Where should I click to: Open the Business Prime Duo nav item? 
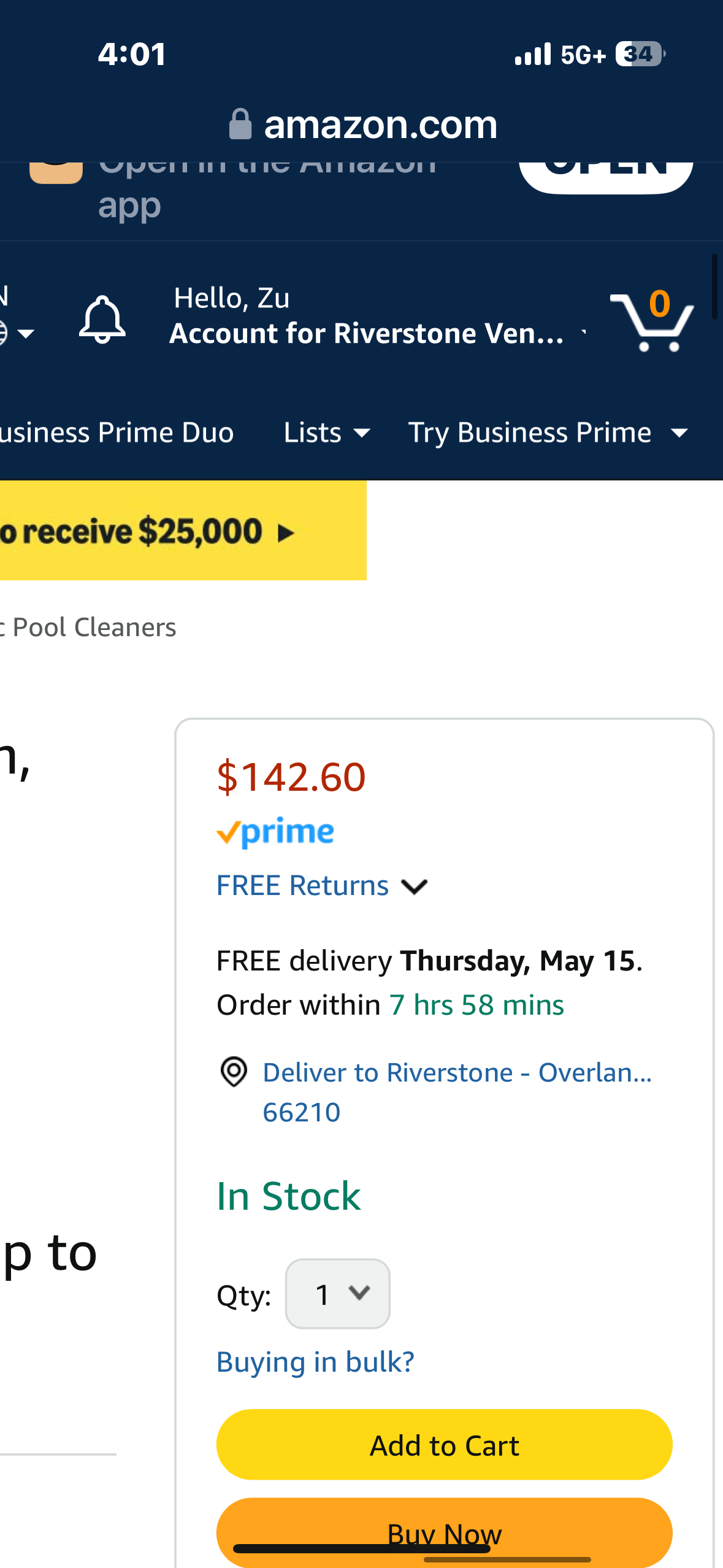pyautogui.click(x=117, y=432)
